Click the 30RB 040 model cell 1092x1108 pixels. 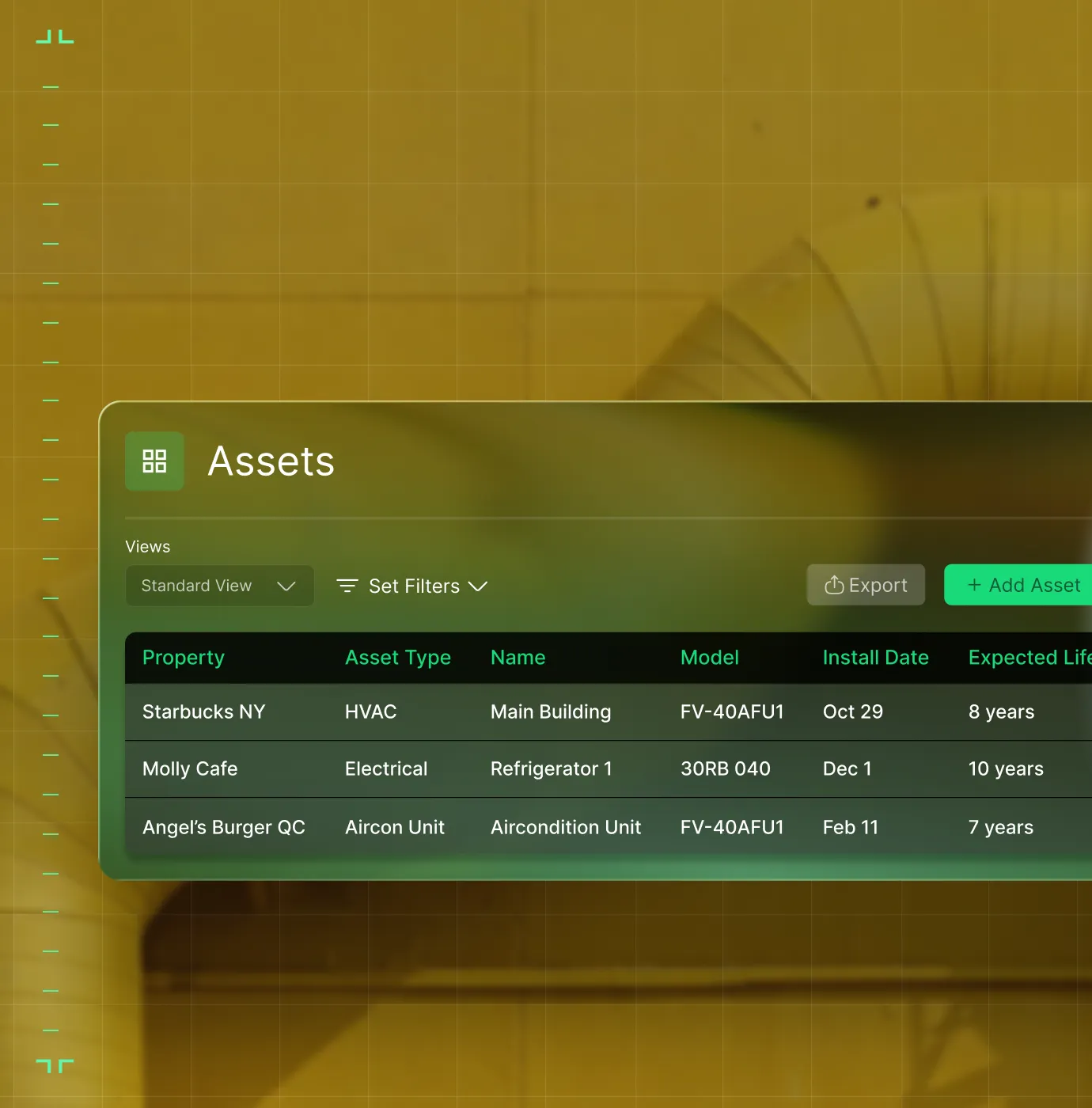(726, 768)
